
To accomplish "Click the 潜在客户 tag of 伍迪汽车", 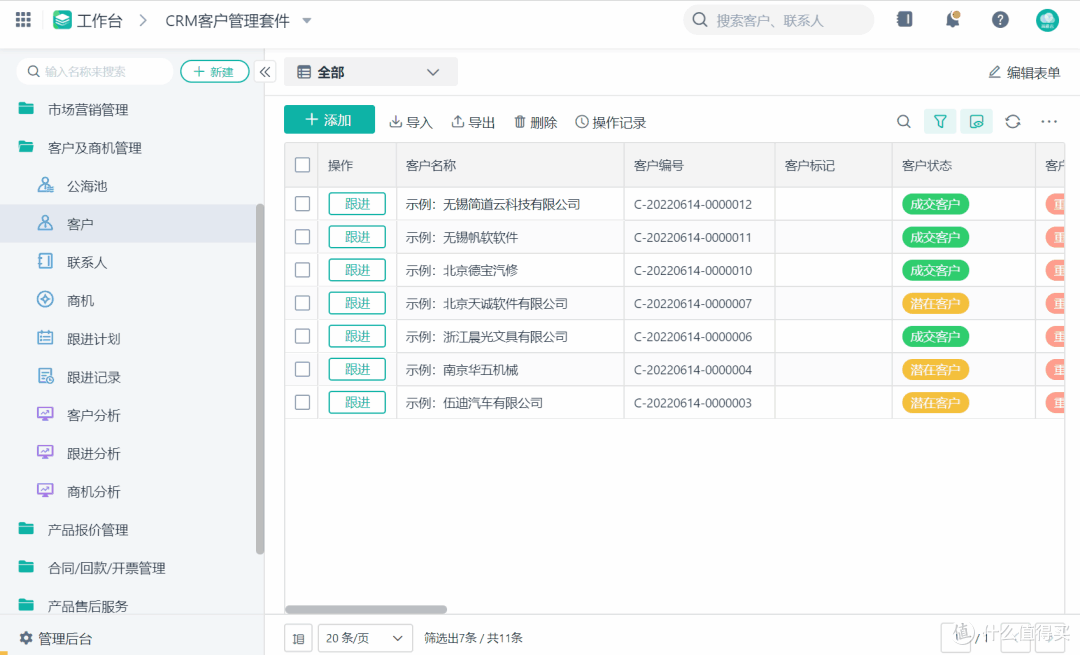I will coord(935,402).
